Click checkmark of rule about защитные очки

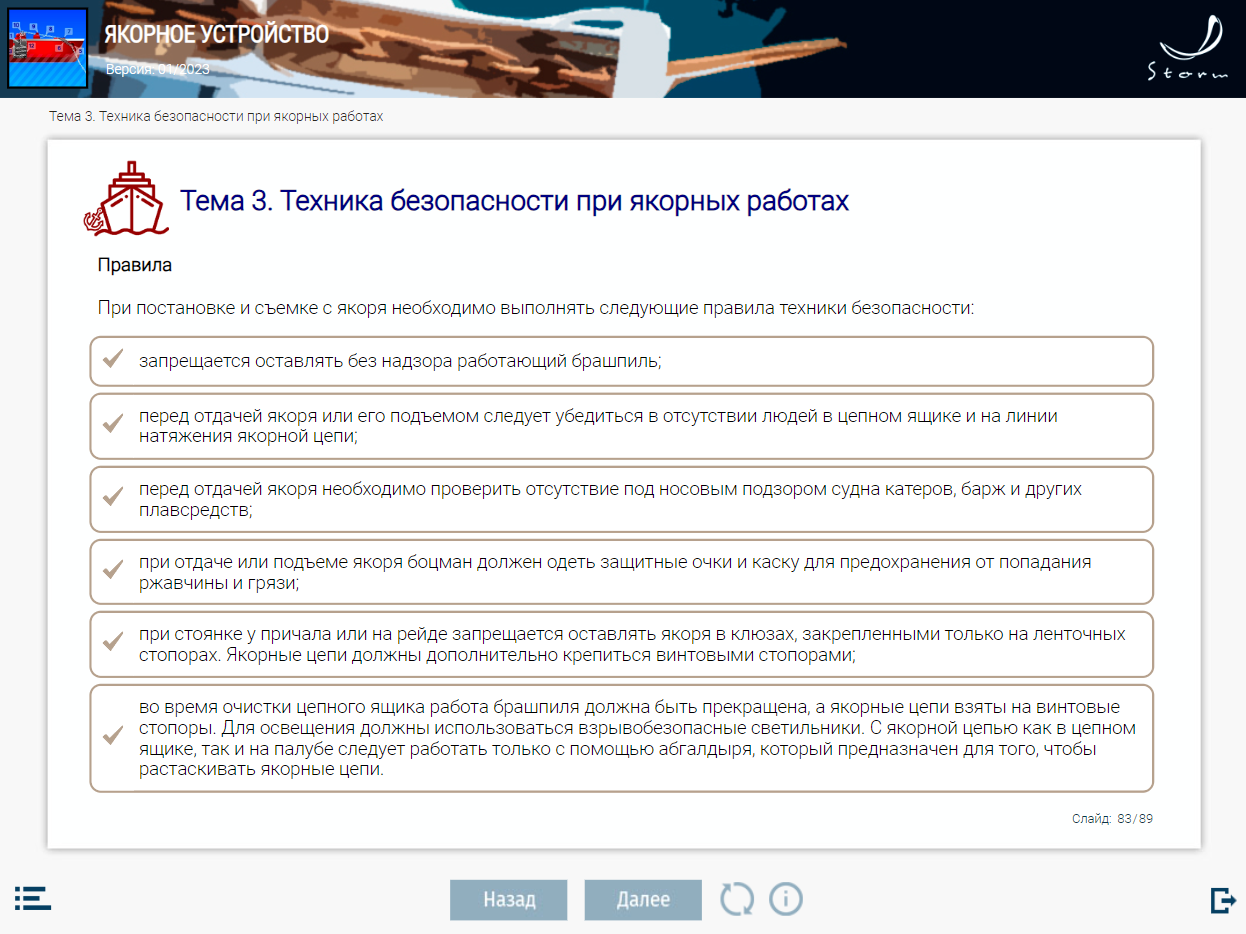pyautogui.click(x=113, y=572)
